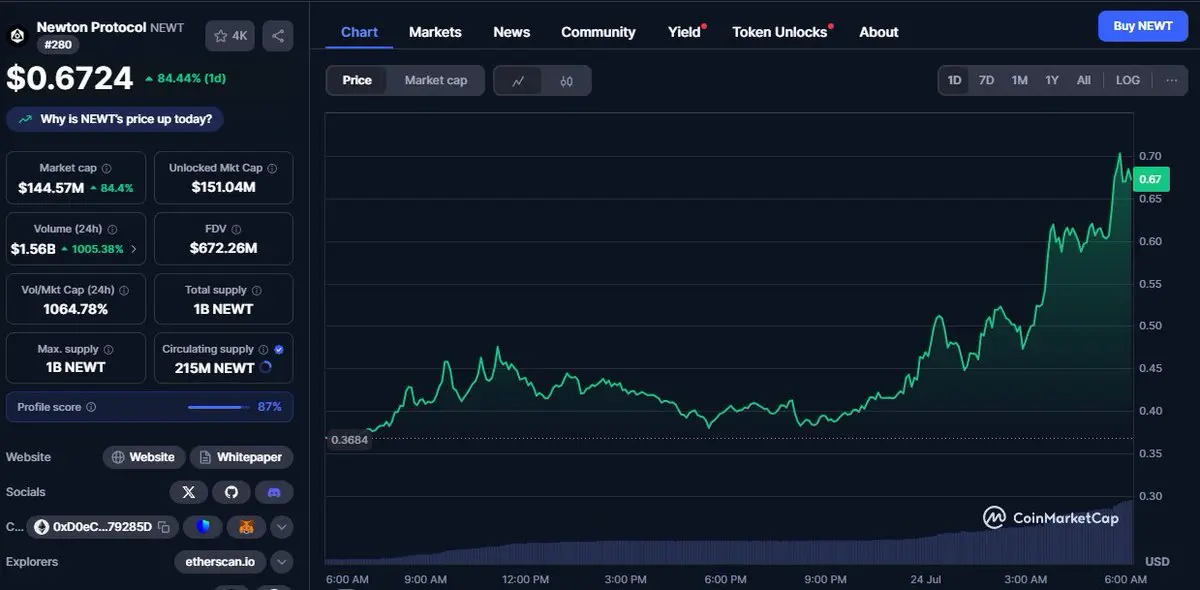
Task: Open the Yield tab
Action: point(685,32)
